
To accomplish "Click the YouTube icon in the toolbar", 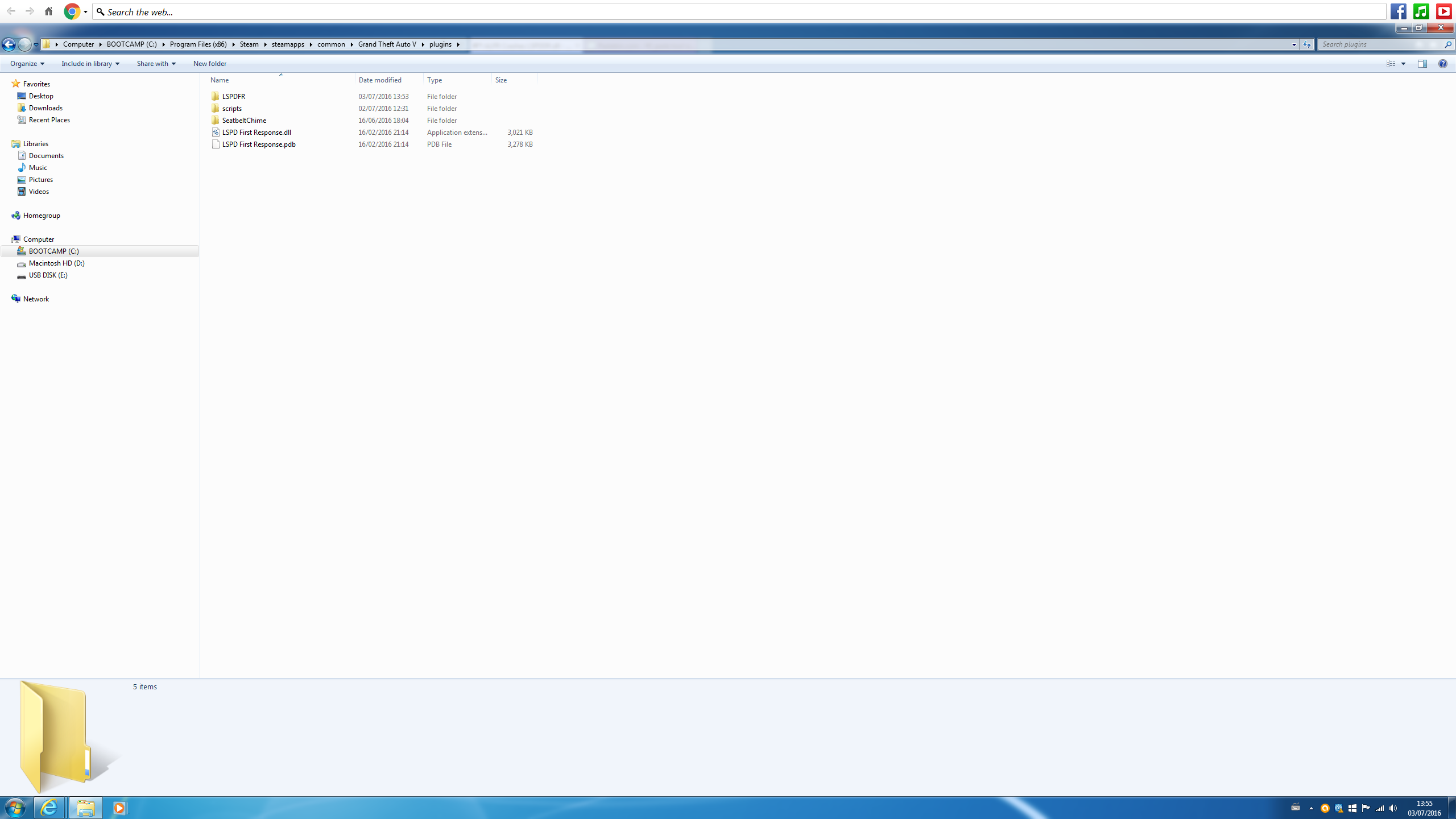I will click(x=1443, y=11).
